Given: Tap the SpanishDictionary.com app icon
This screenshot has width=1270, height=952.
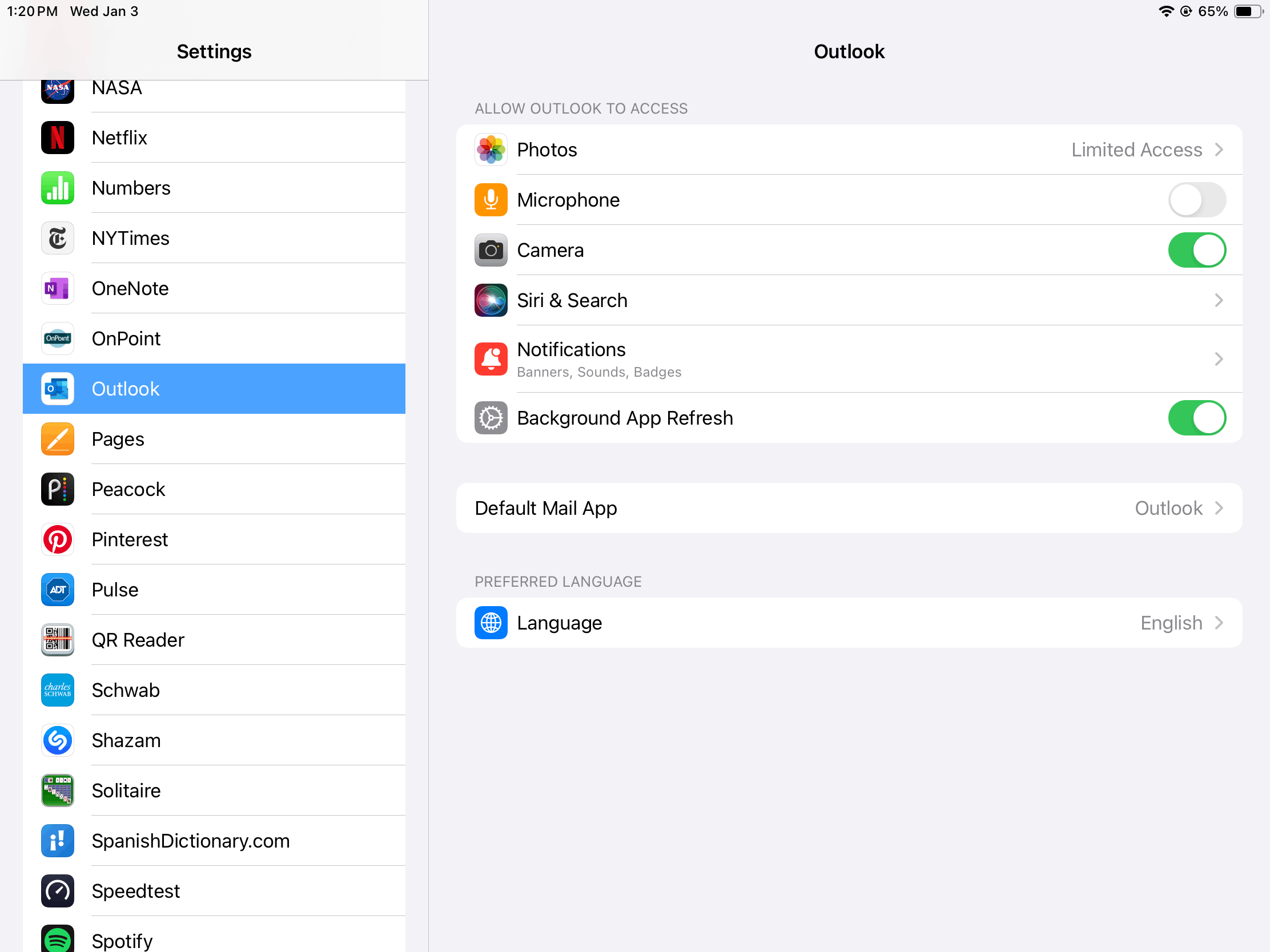Looking at the screenshot, I should click(58, 841).
